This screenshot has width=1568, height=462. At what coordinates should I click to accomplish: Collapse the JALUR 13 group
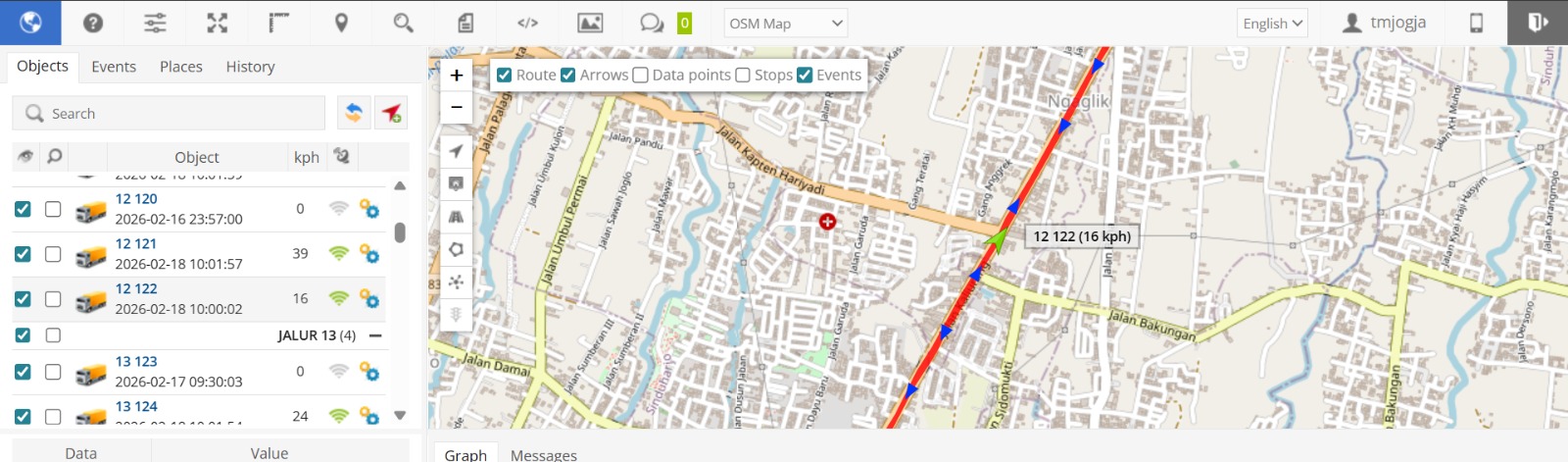[x=375, y=335]
